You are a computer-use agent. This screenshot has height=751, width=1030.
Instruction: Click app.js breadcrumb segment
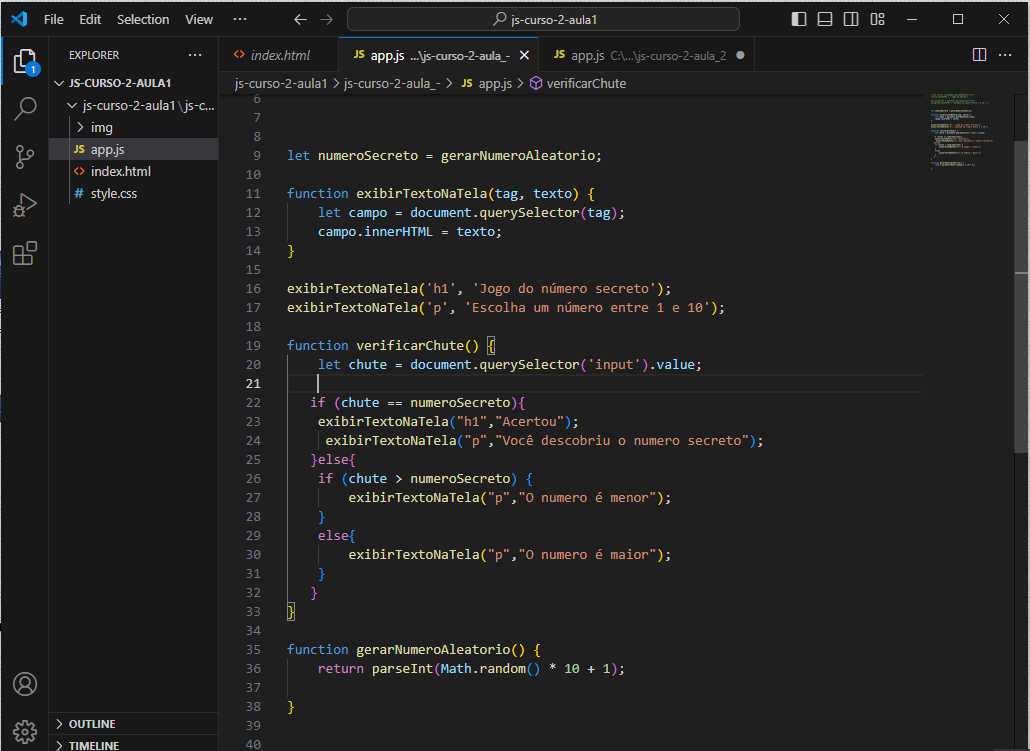[487, 83]
